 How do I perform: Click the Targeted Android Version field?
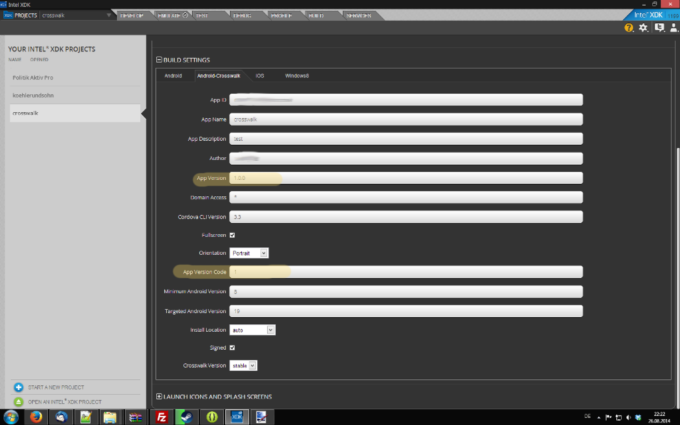click(406, 311)
